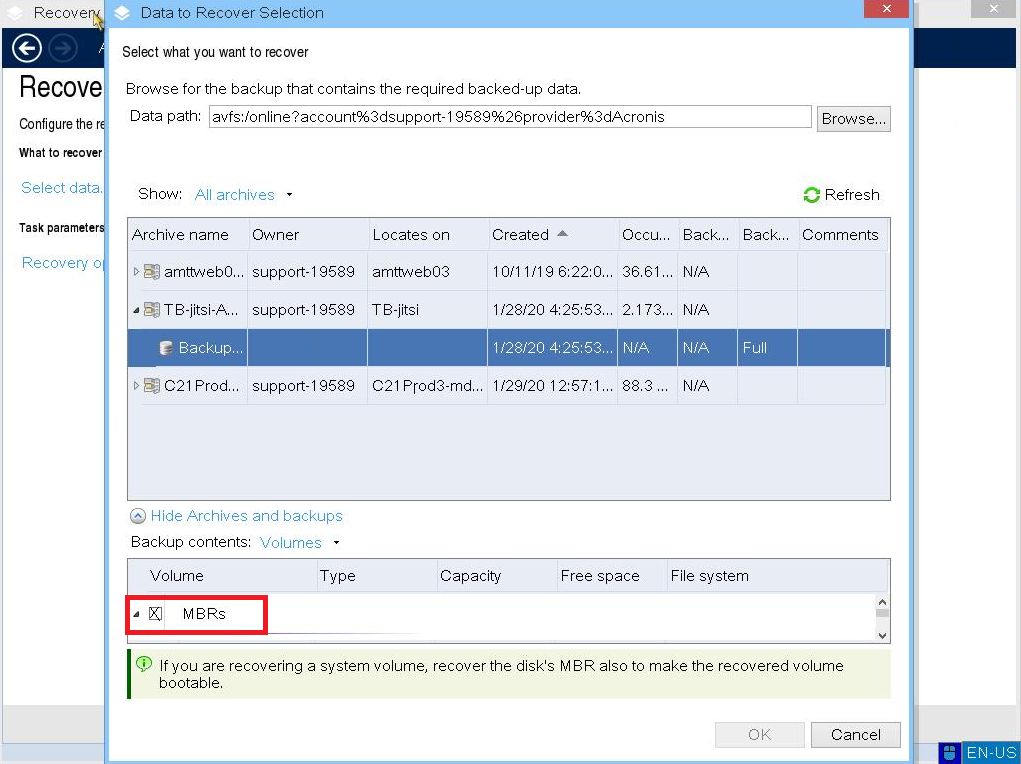The height and width of the screenshot is (764, 1021).
Task: Close the Data to Recover Selection dialog
Action: [x=886, y=9]
